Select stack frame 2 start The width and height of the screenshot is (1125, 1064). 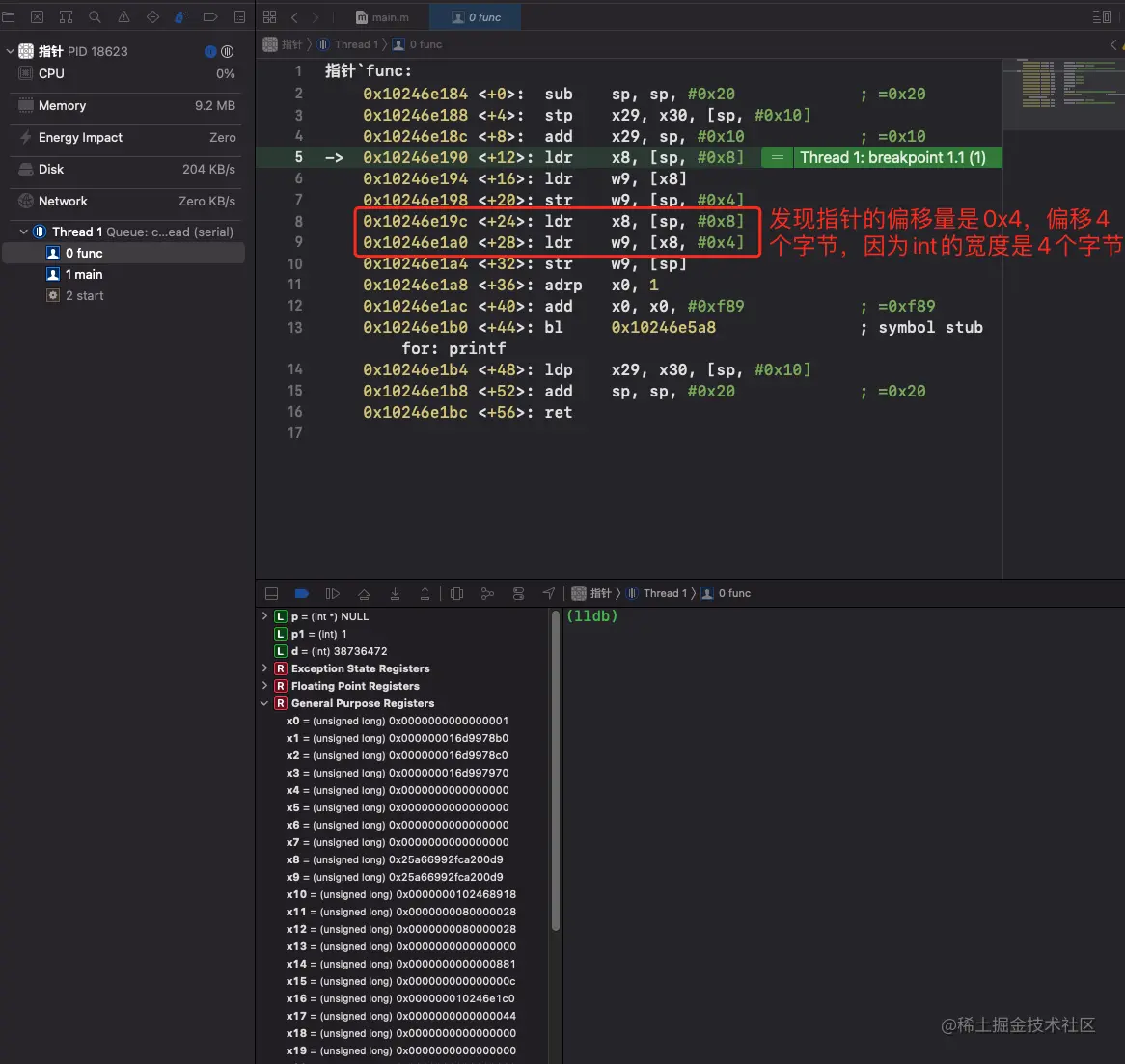coord(123,295)
